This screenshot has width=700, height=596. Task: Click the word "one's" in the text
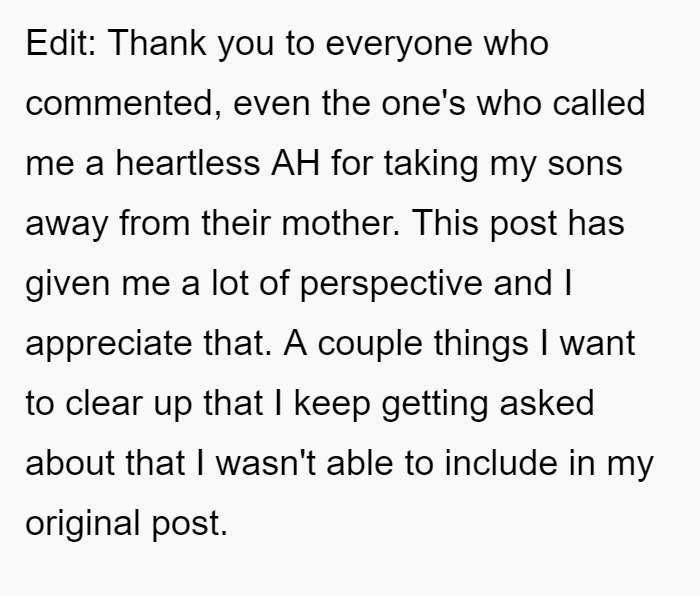click(423, 103)
